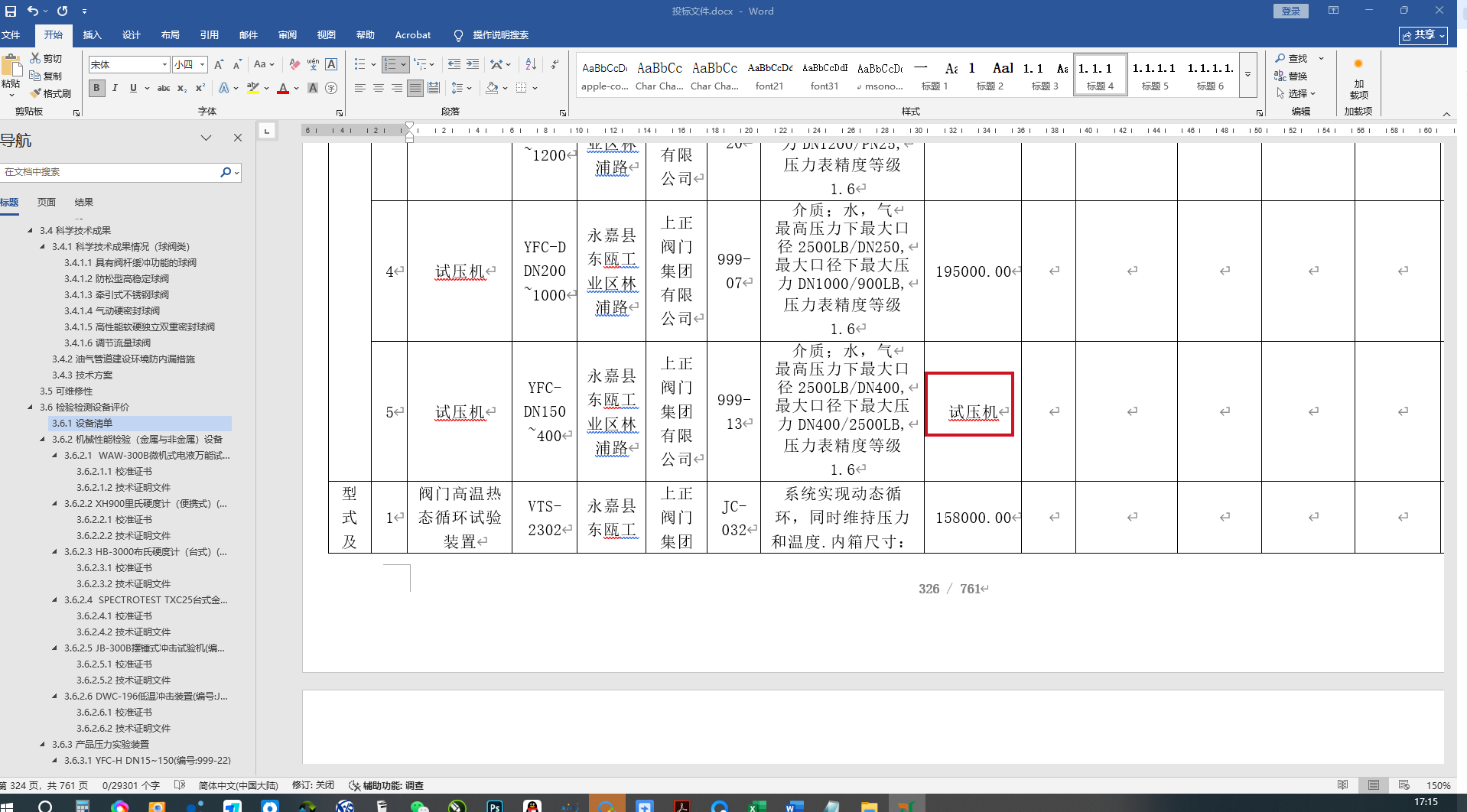The width and height of the screenshot is (1467, 812).
Task: Switch navigation pane to 页面 tab
Action: (47, 203)
